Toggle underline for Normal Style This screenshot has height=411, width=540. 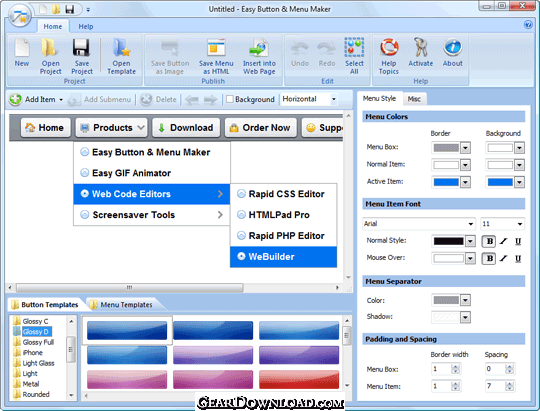pos(518,241)
